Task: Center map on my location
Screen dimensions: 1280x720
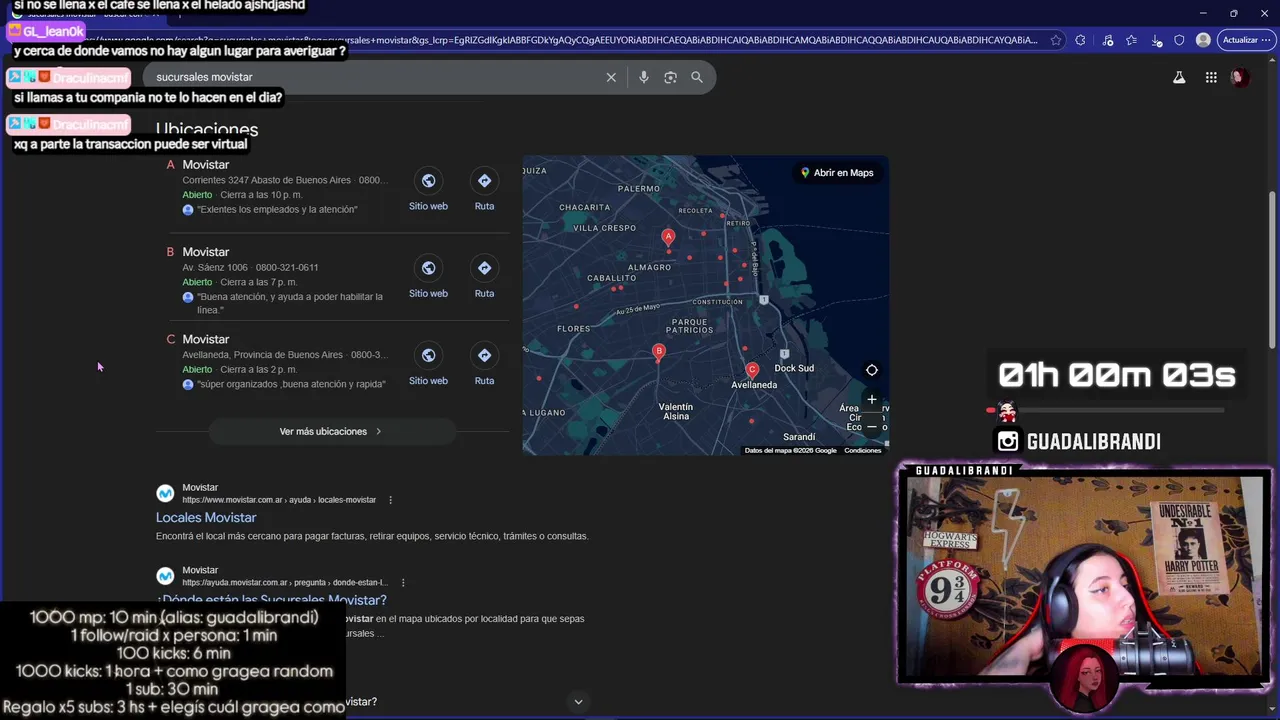Action: coord(871,370)
